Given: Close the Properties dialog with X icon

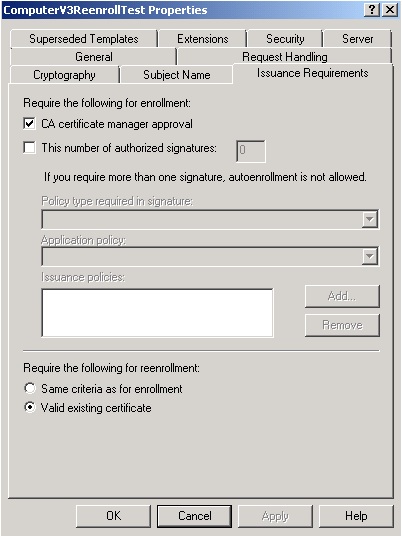Looking at the screenshot, I should (x=389, y=10).
